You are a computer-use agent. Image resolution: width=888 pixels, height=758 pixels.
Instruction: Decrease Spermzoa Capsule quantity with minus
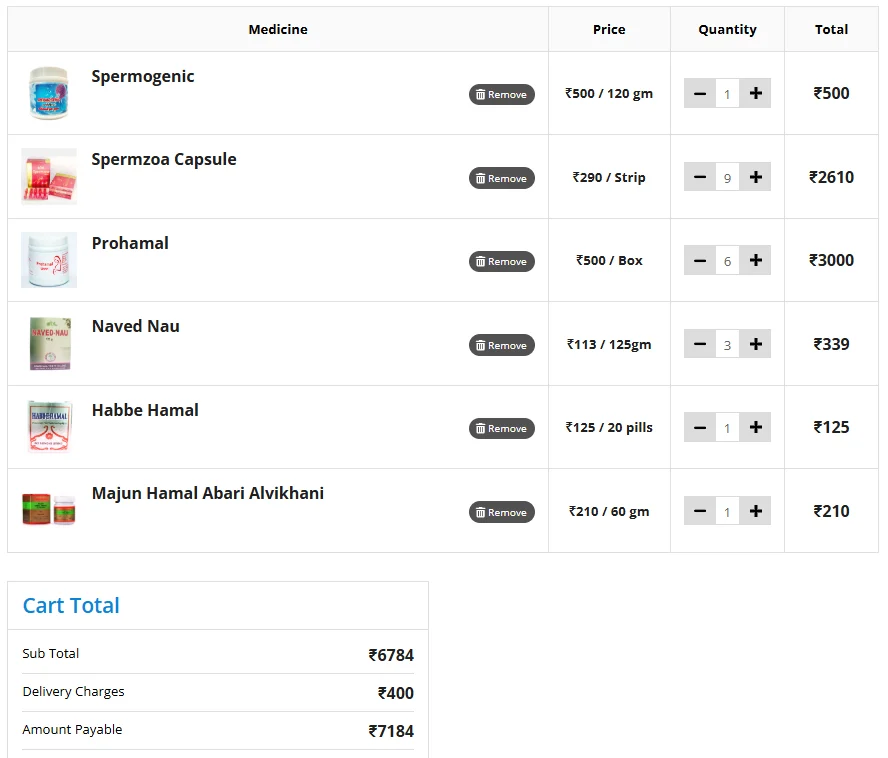699,177
